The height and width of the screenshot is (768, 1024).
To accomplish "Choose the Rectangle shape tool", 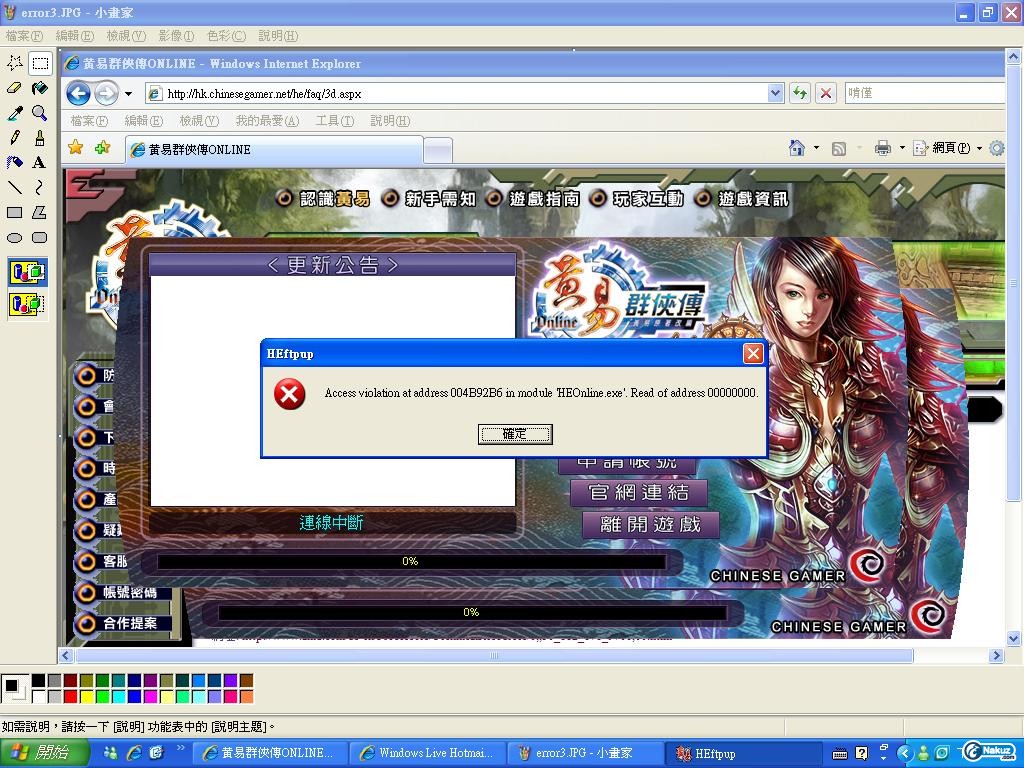I will click(15, 212).
